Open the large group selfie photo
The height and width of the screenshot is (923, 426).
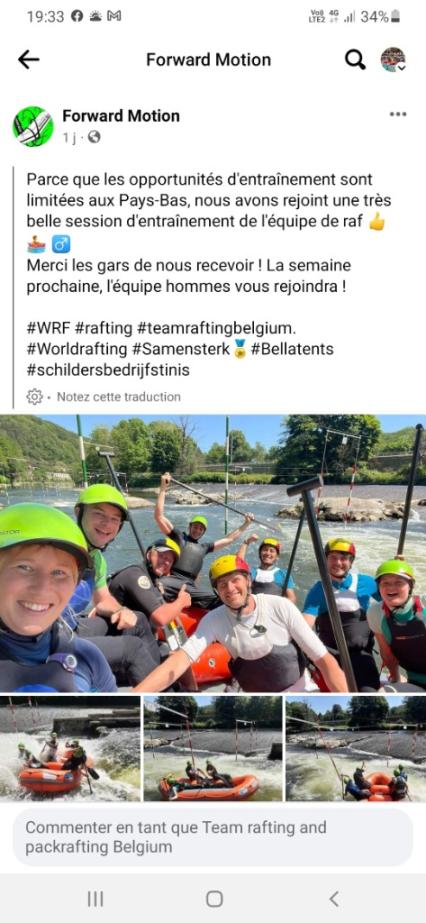coord(213,553)
